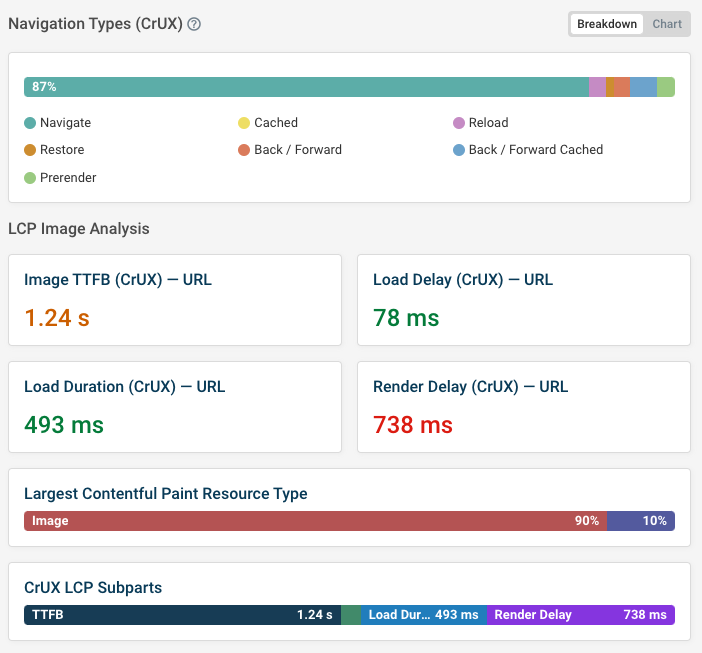Open the Image TTFB (CrUX) — URL card title

[x=118, y=280]
